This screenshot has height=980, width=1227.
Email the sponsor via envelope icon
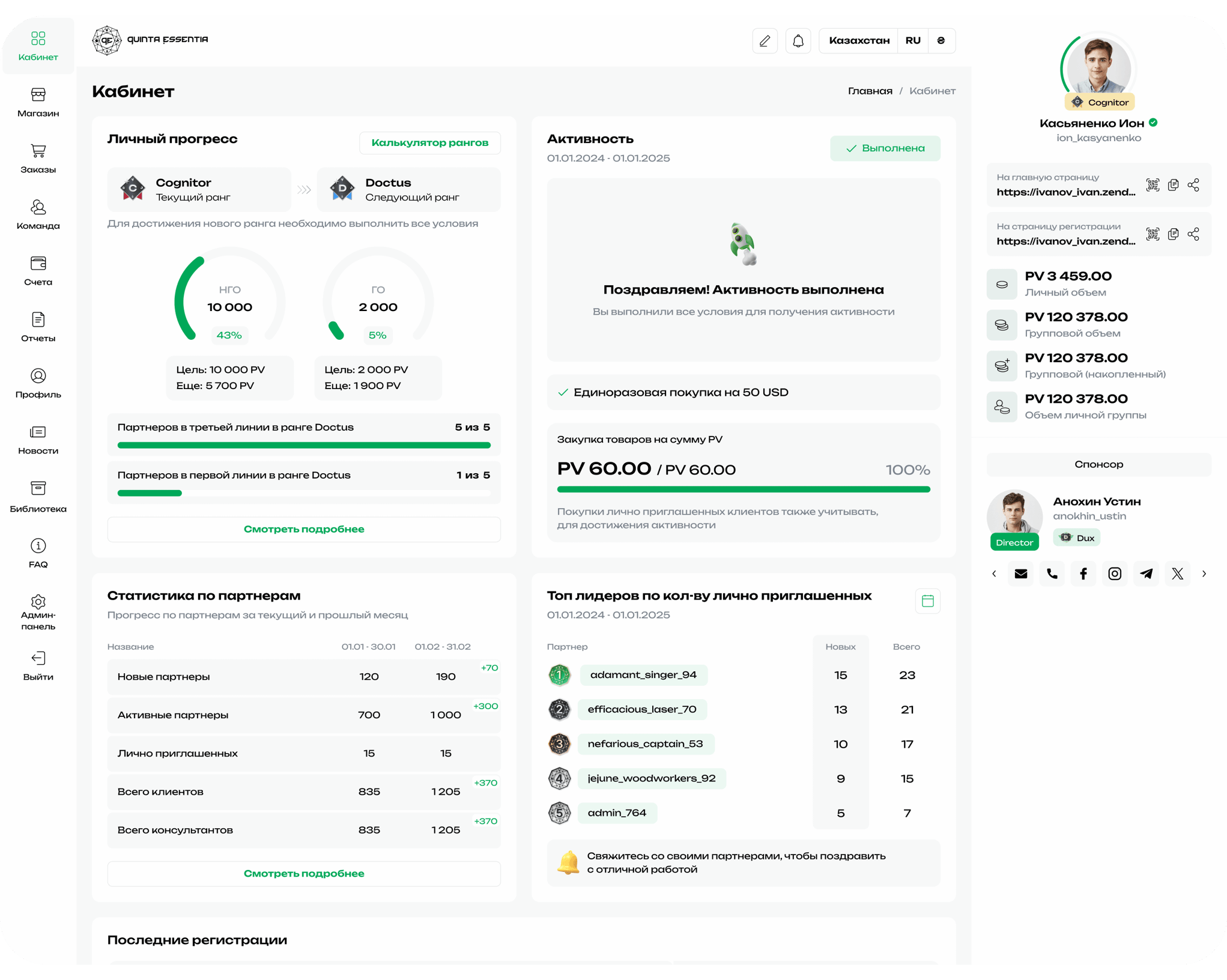(x=1020, y=573)
